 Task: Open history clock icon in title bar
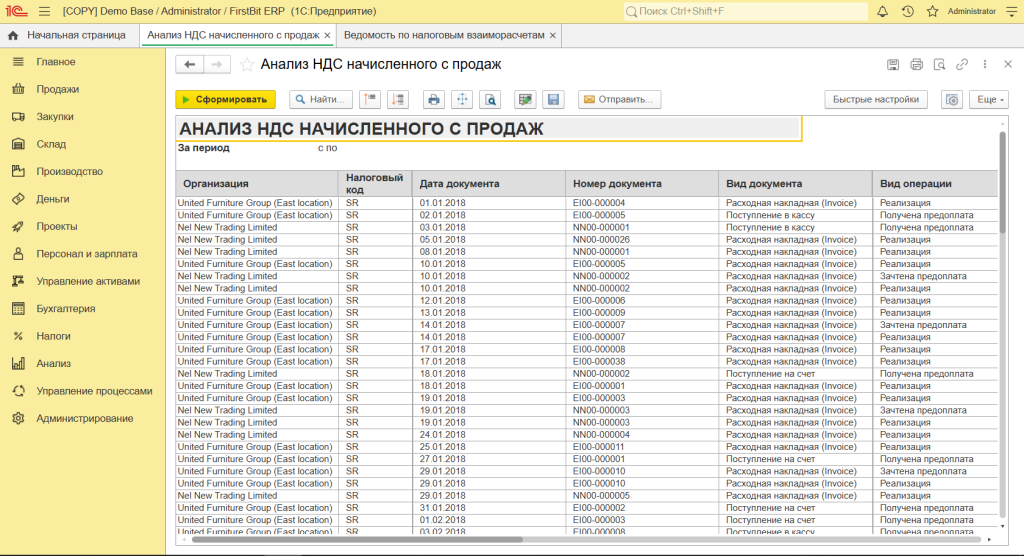click(x=908, y=11)
